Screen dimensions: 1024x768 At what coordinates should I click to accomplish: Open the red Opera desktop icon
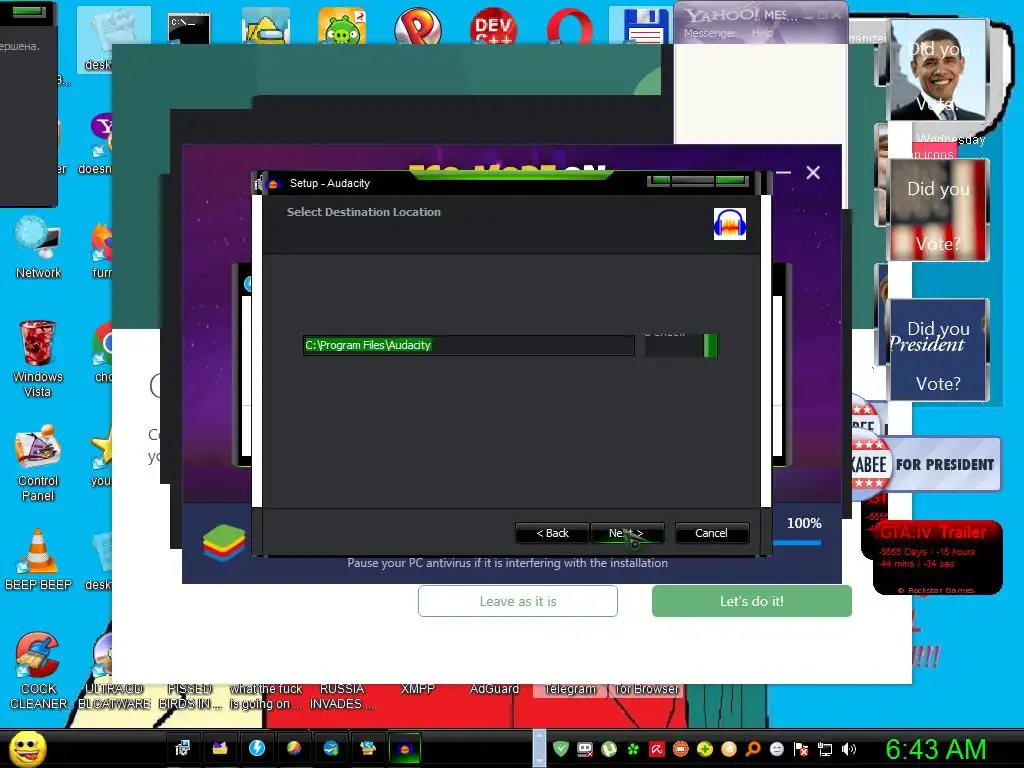(569, 26)
